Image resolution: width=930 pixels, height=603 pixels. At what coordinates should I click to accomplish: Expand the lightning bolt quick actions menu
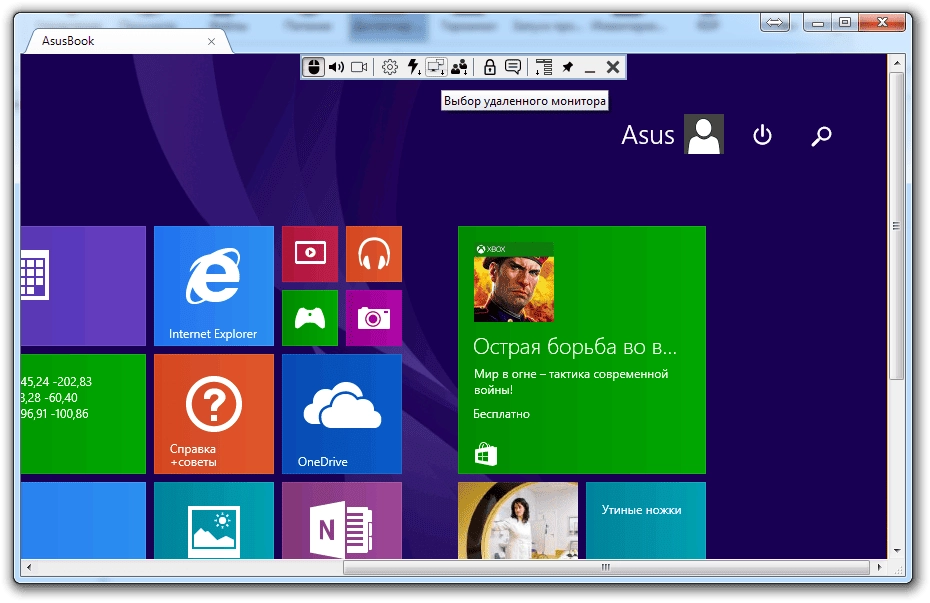click(x=414, y=67)
